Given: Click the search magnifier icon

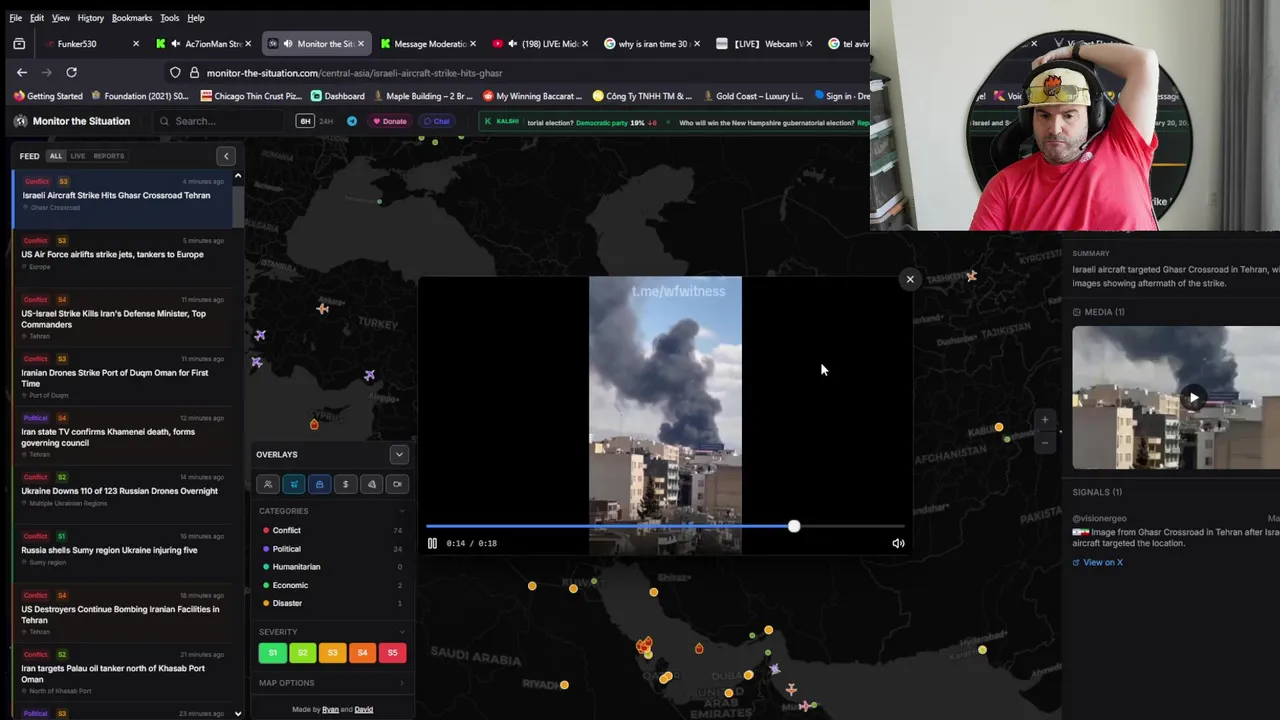Looking at the screenshot, I should point(164,121).
